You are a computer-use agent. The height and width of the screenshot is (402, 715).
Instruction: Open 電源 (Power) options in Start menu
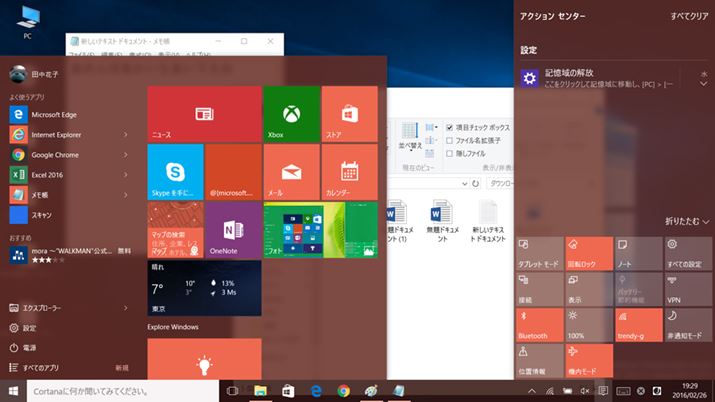[x=30, y=347]
